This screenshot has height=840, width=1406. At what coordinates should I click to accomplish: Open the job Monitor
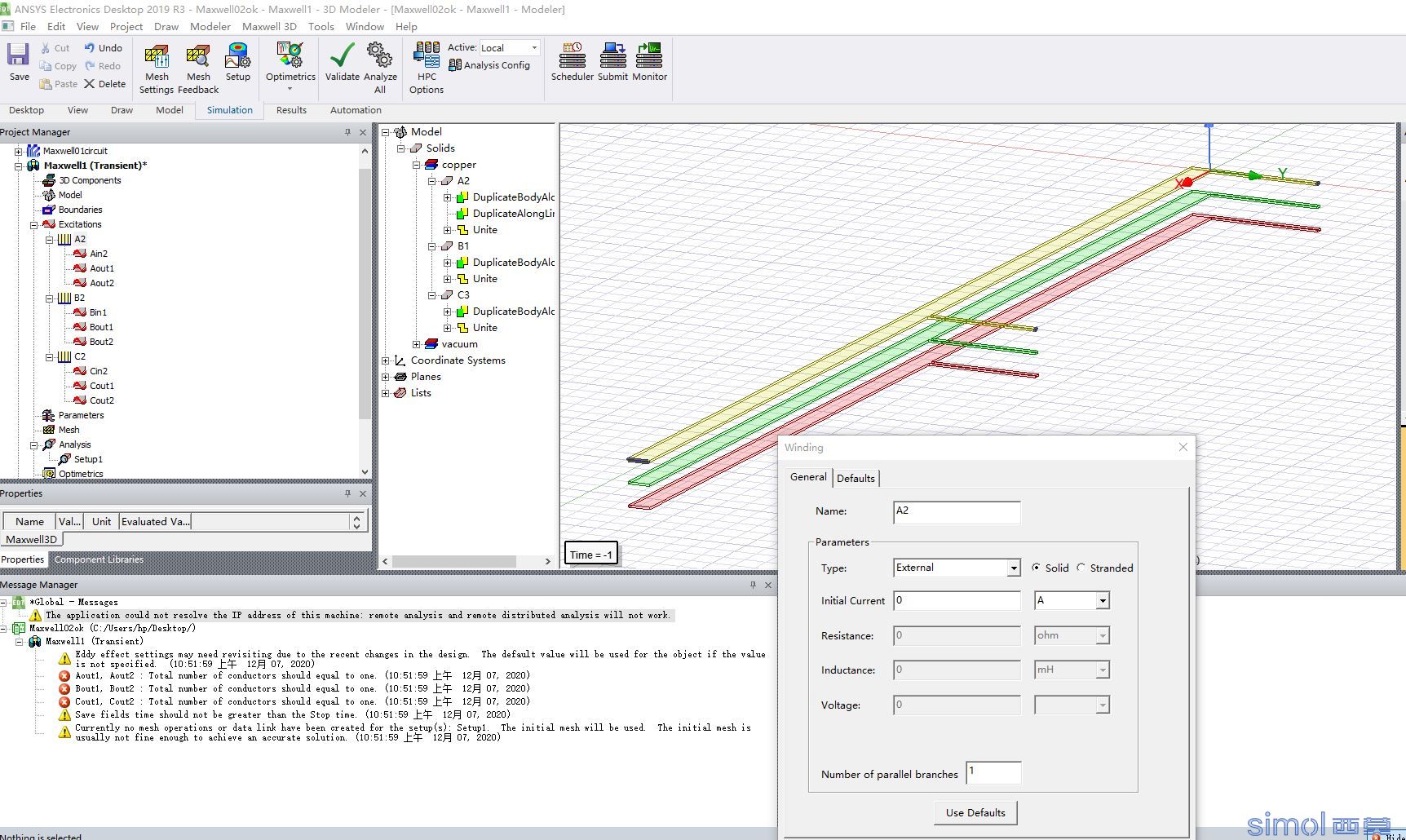coord(649,62)
